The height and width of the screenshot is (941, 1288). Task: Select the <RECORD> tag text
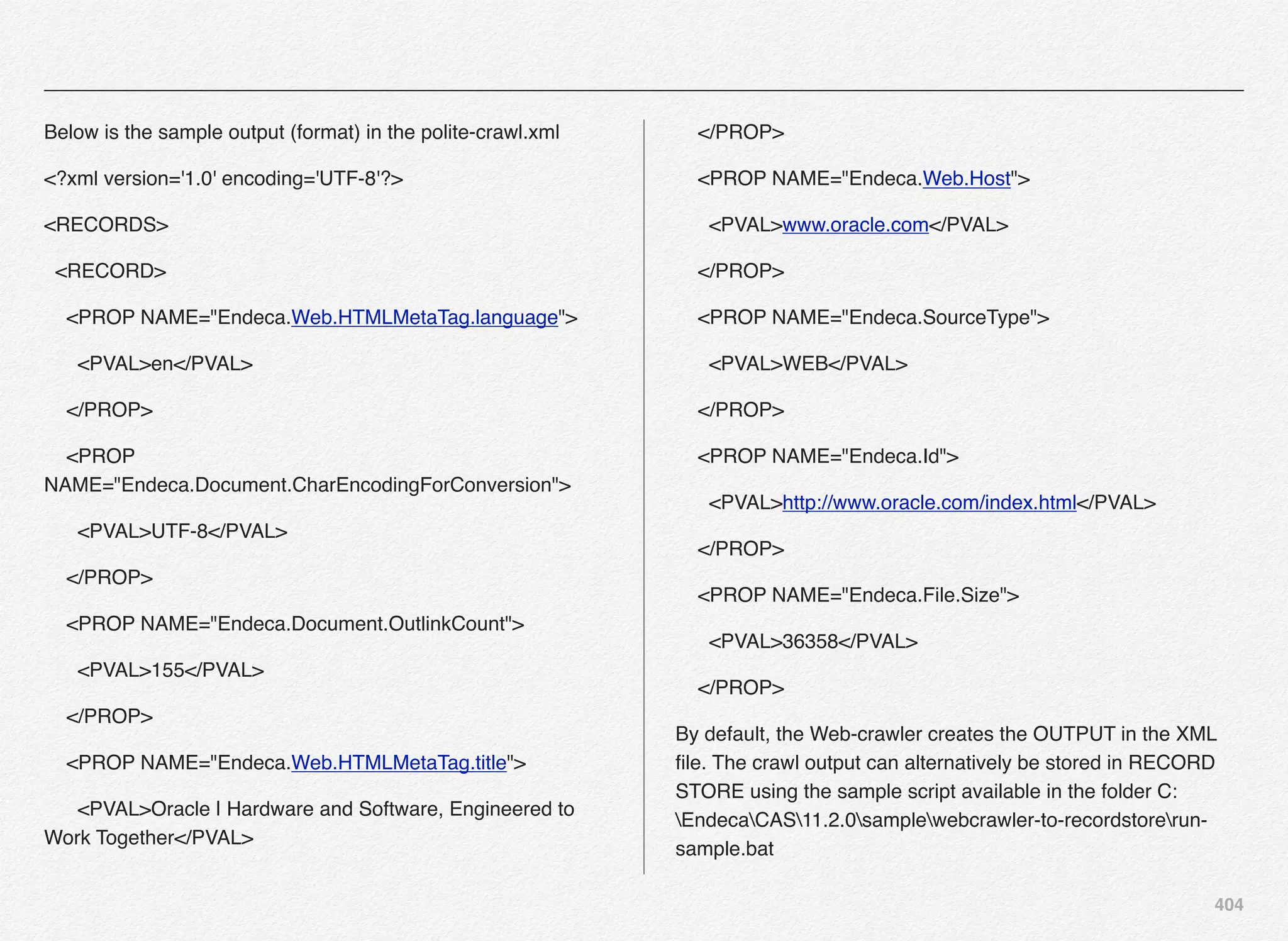pos(111,271)
